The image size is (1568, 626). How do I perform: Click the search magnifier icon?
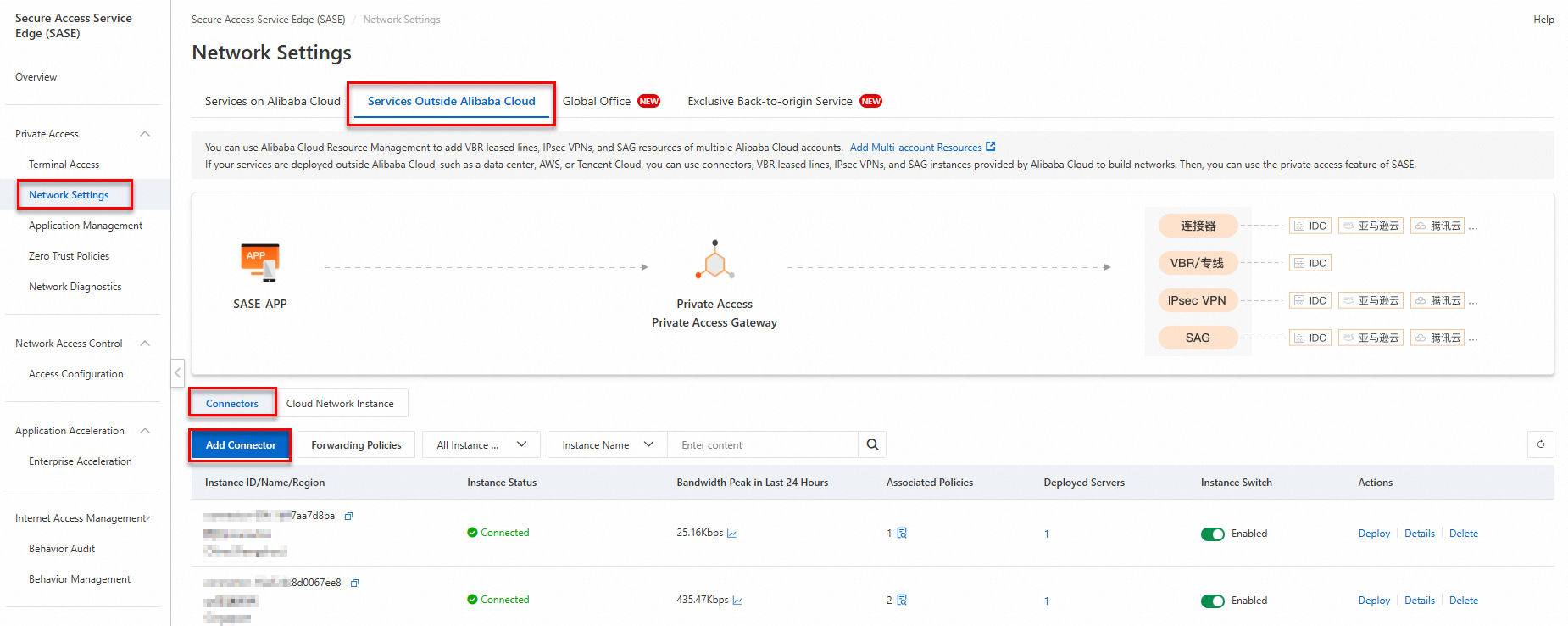872,444
